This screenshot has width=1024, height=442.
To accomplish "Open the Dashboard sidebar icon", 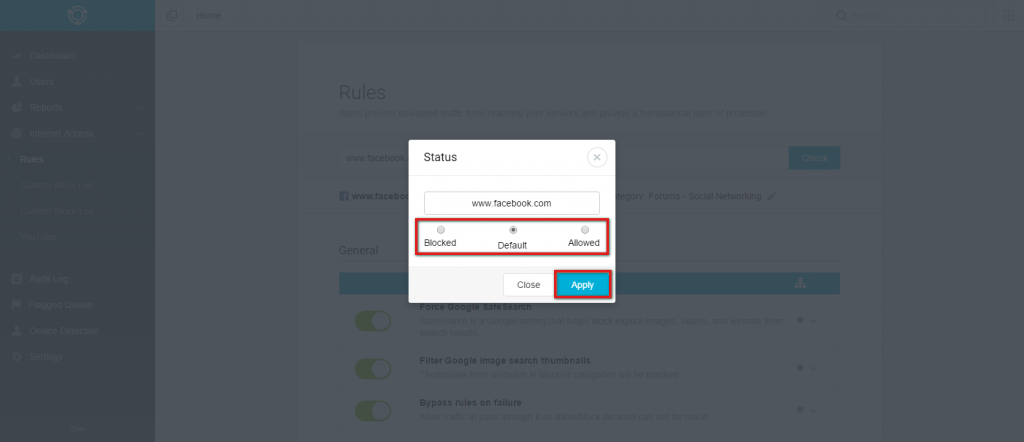I will (x=17, y=56).
